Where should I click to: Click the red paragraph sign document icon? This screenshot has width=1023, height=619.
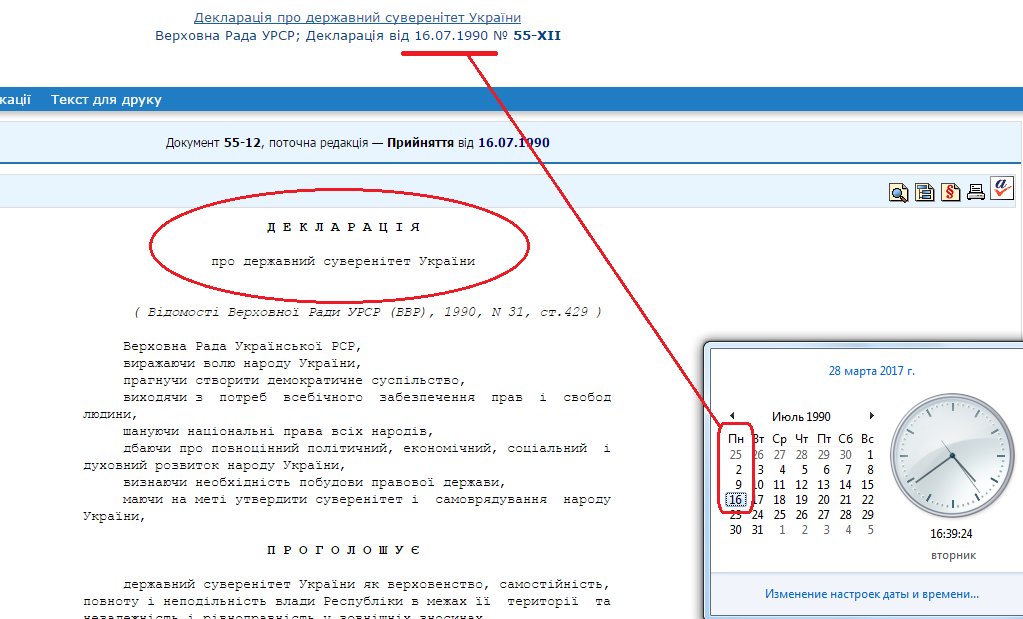click(951, 192)
